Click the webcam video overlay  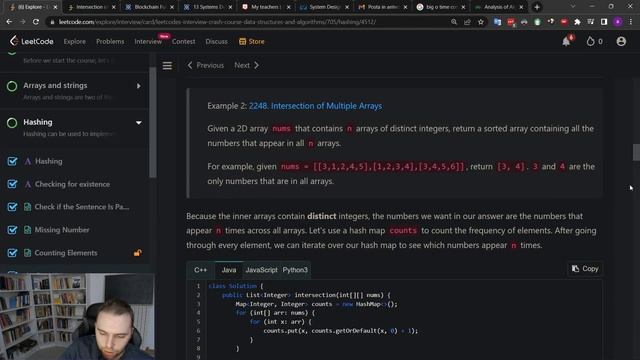77,317
